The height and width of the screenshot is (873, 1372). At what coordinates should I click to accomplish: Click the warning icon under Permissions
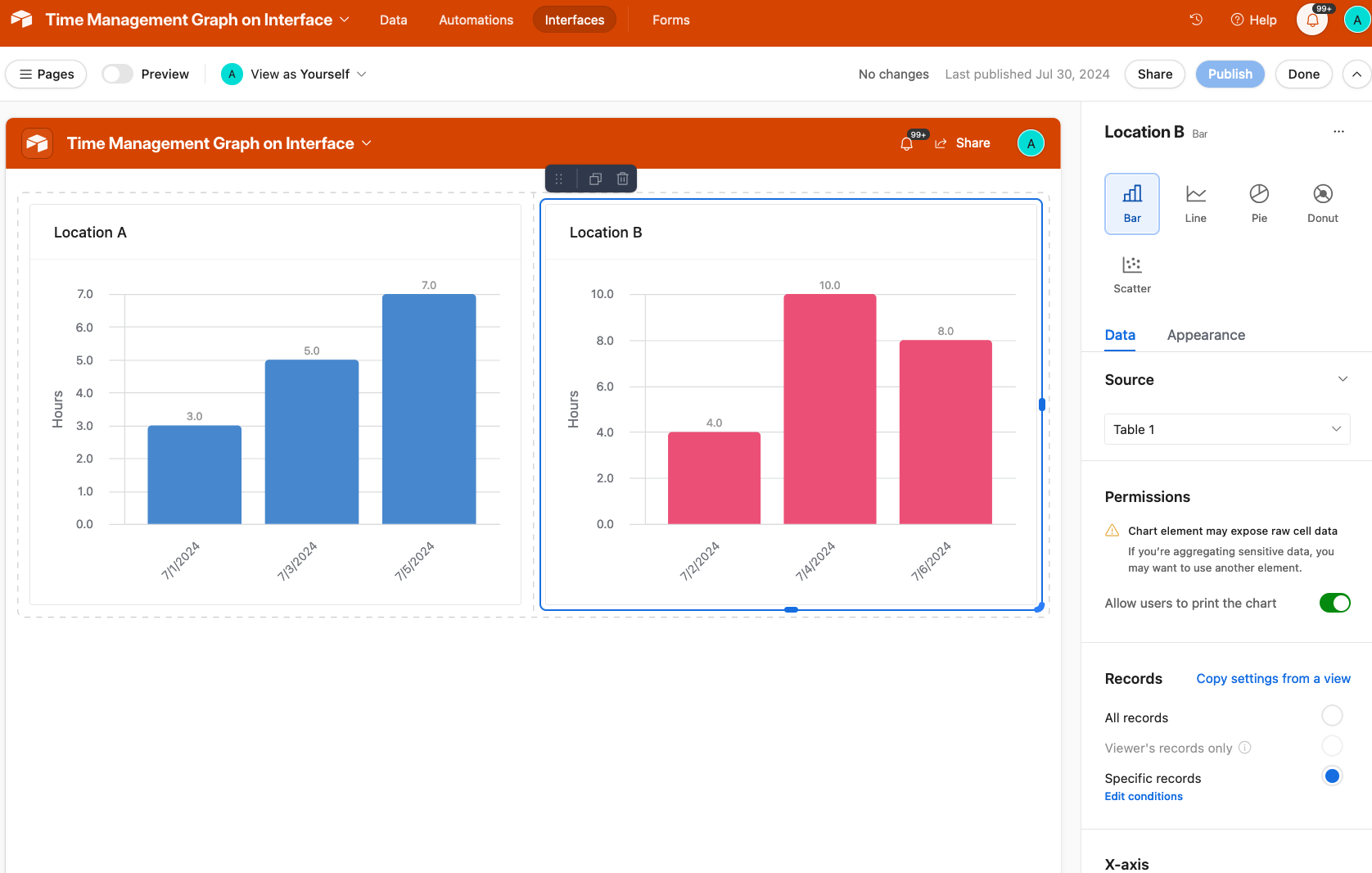[1112, 531]
